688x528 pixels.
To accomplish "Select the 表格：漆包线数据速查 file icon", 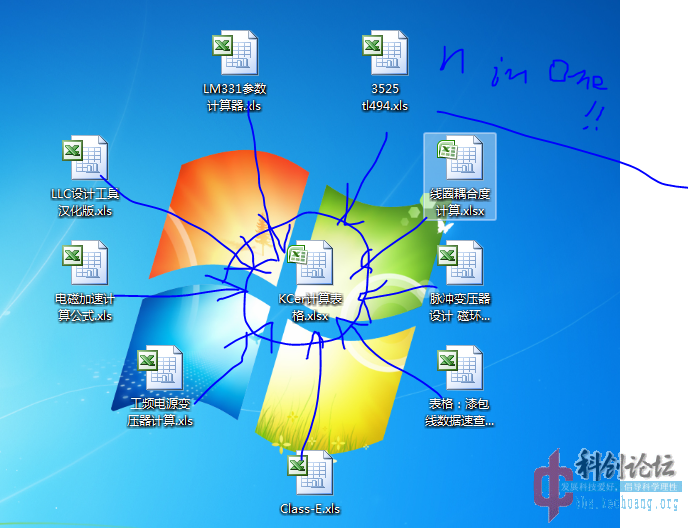I will coord(460,368).
